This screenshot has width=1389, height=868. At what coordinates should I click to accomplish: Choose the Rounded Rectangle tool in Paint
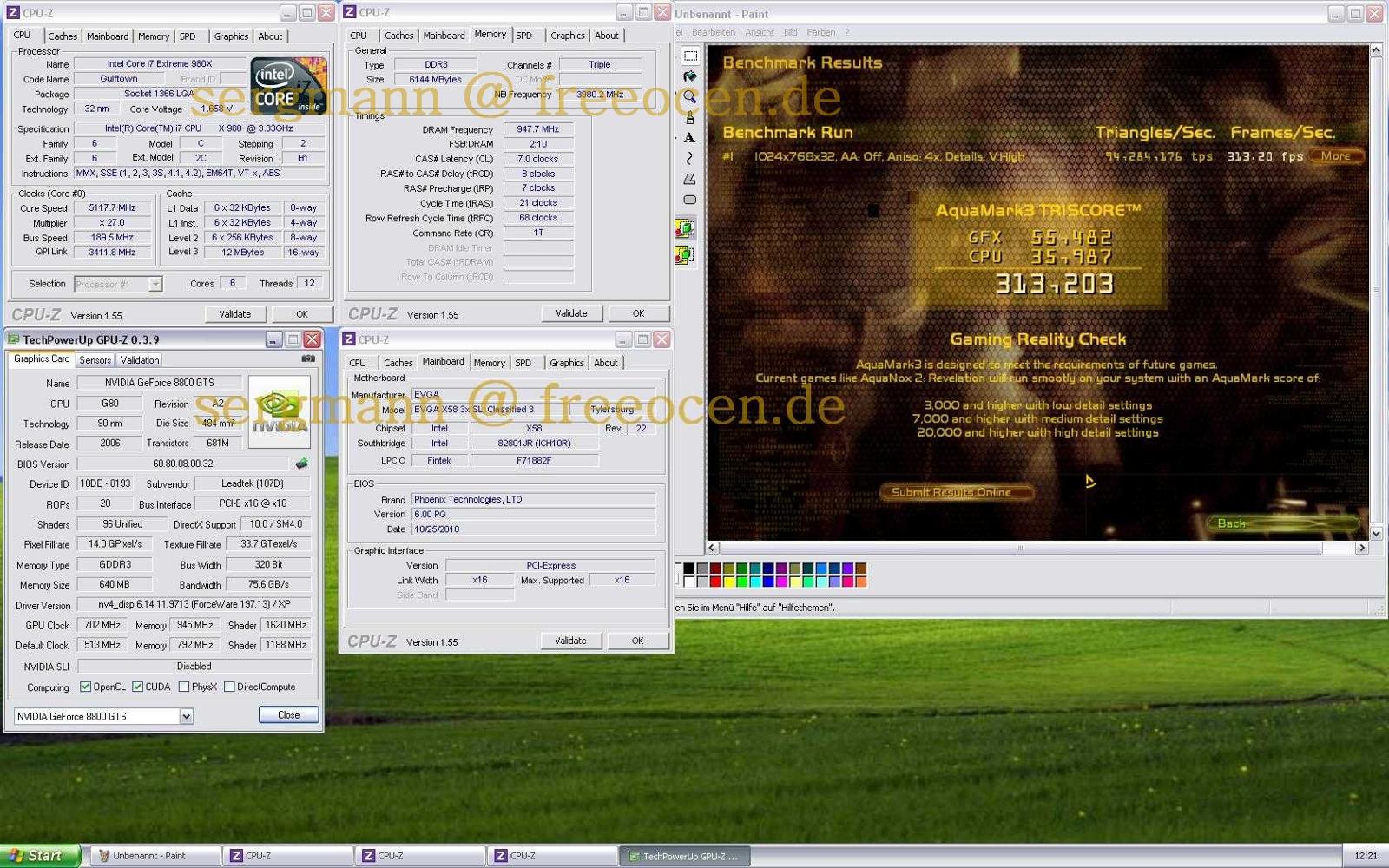pyautogui.click(x=690, y=200)
